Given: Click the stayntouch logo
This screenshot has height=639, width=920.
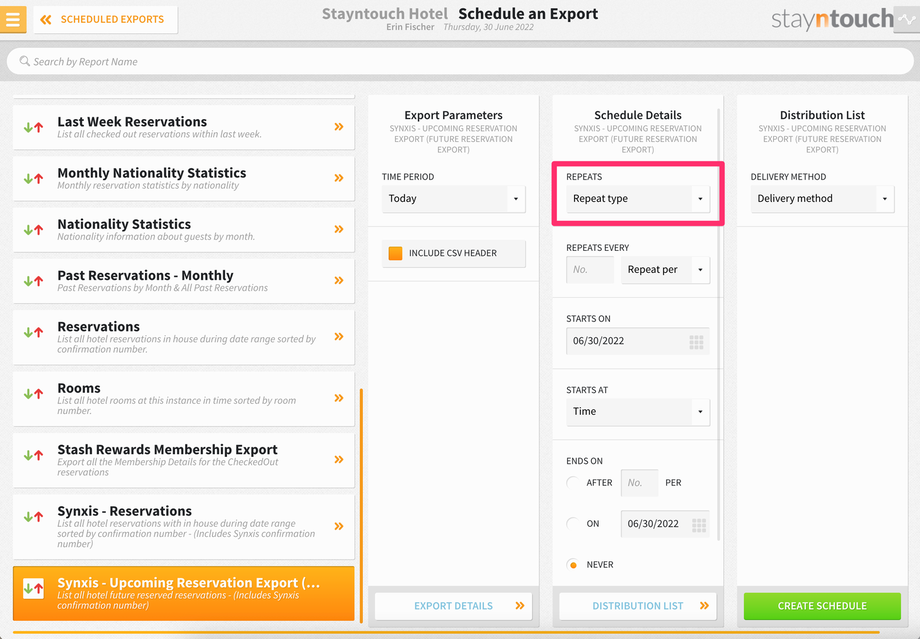Looking at the screenshot, I should (832, 19).
